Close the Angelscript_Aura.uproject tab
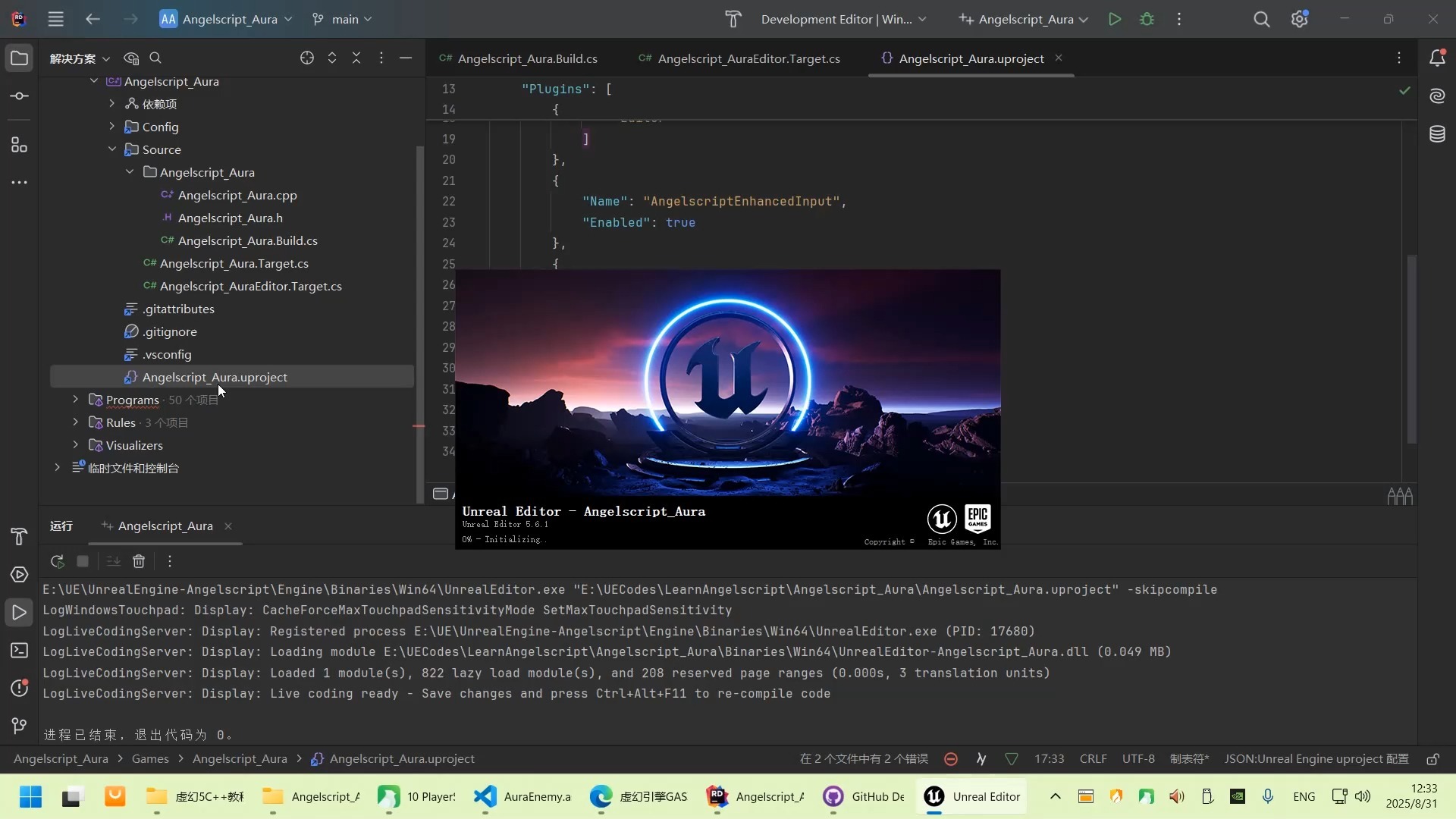Image resolution: width=1456 pixels, height=819 pixels. (1059, 58)
